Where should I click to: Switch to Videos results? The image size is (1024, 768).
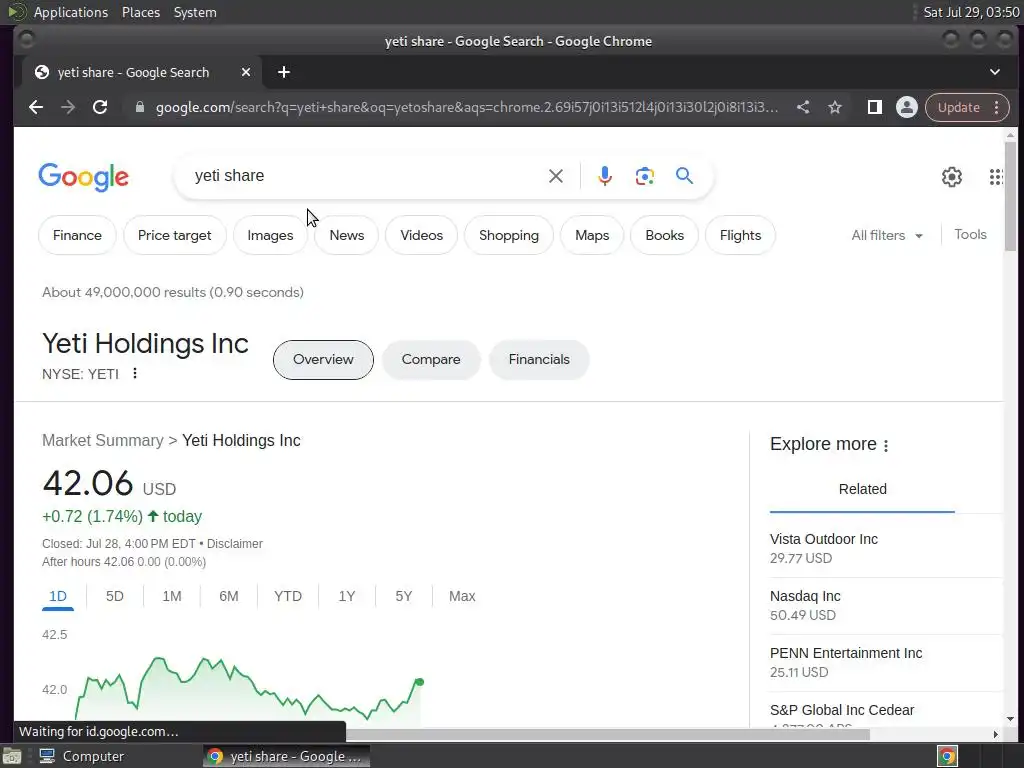point(421,235)
